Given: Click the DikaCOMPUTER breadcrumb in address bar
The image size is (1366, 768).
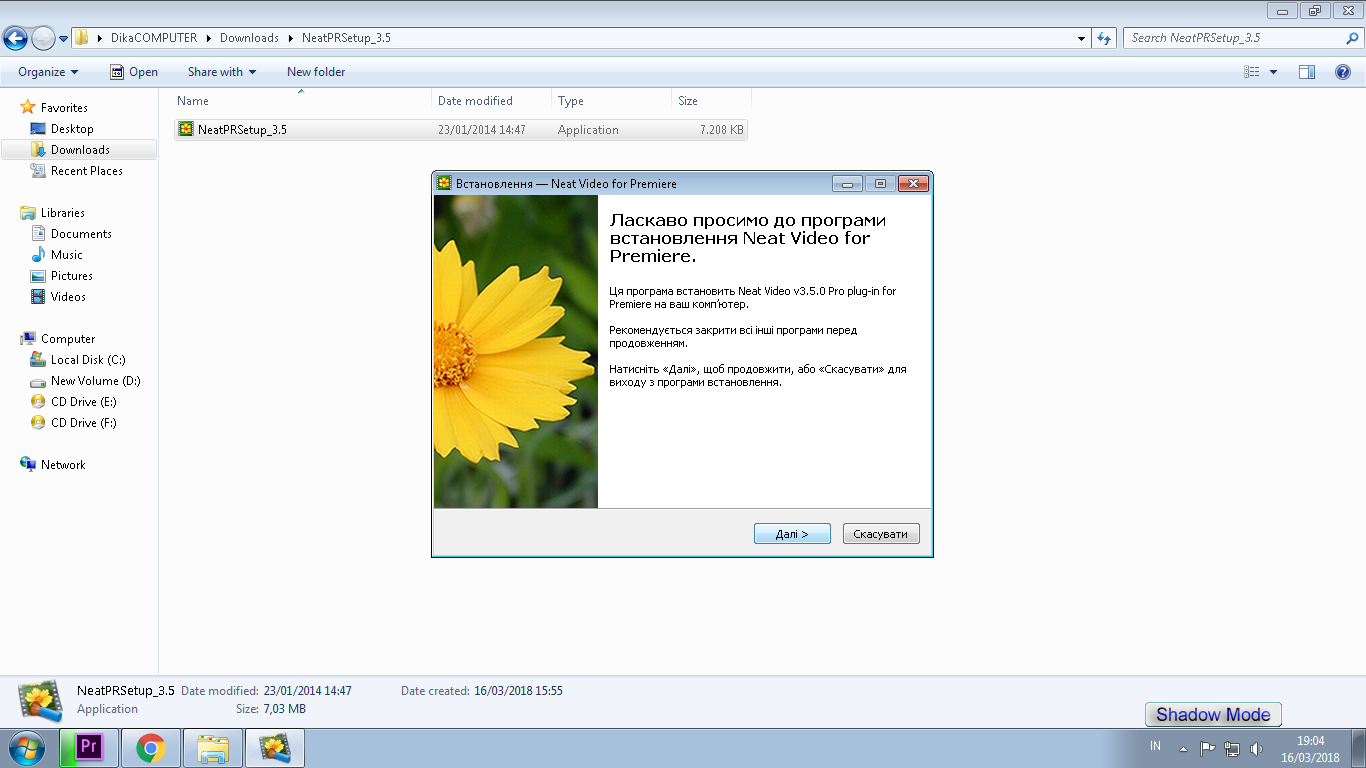Looking at the screenshot, I should coord(154,38).
